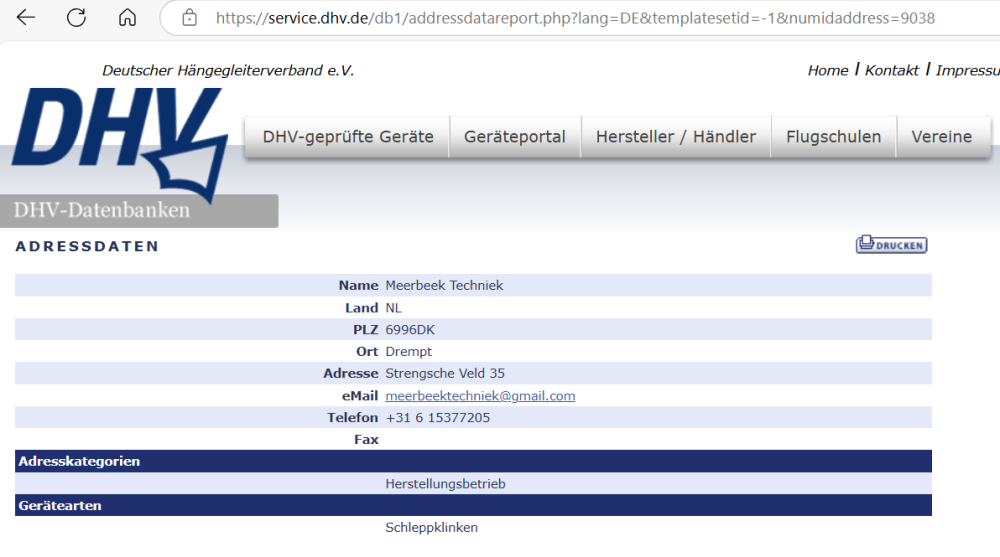Select the Land value NL
Image resolution: width=1000 pixels, height=557 pixels.
coord(393,308)
